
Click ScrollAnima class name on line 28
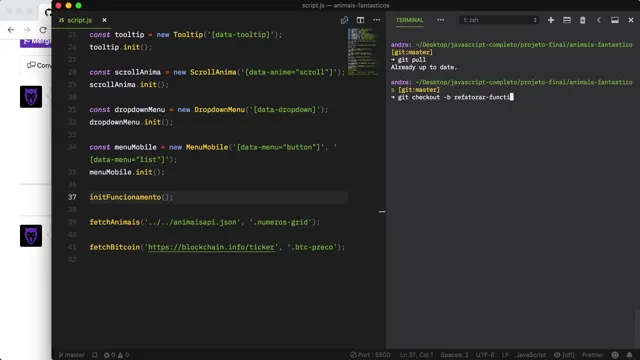[x=213, y=72]
